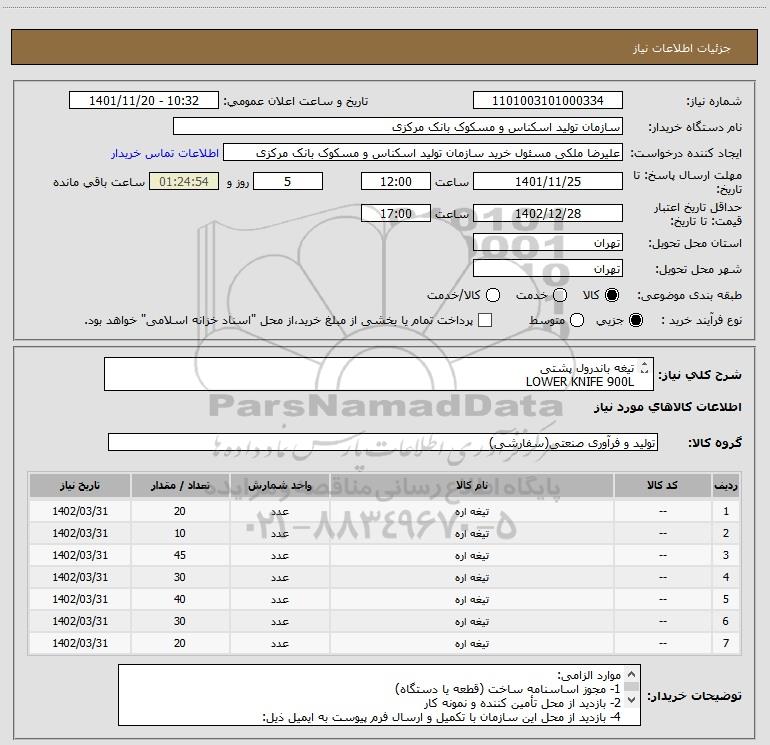
Task: Click the اطلاعات کالاهای مورد نیاز heading
Action: tap(668, 407)
